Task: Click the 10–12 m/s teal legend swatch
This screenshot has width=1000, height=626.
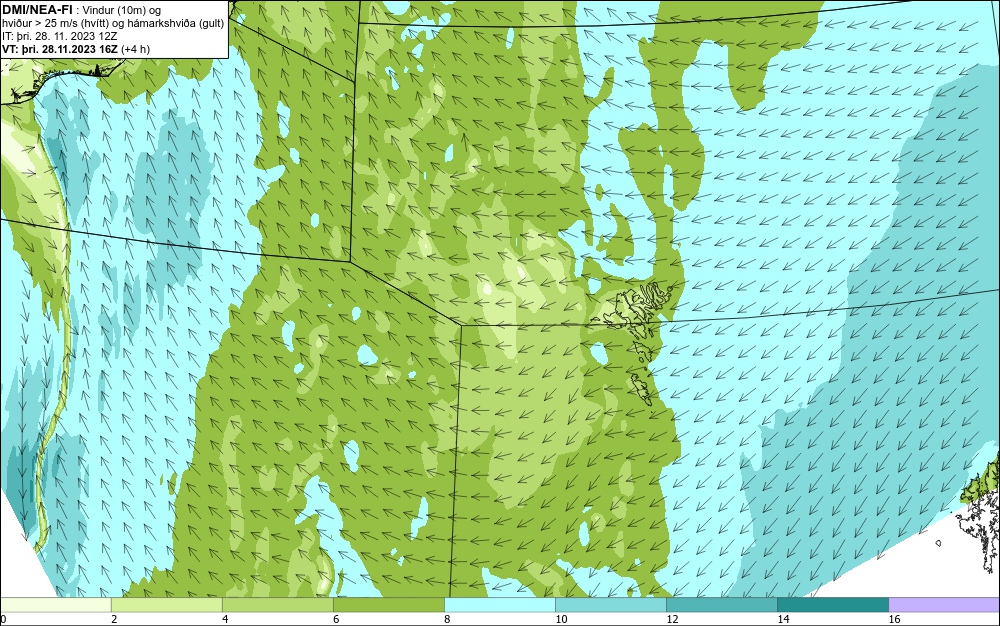Action: [x=610, y=605]
